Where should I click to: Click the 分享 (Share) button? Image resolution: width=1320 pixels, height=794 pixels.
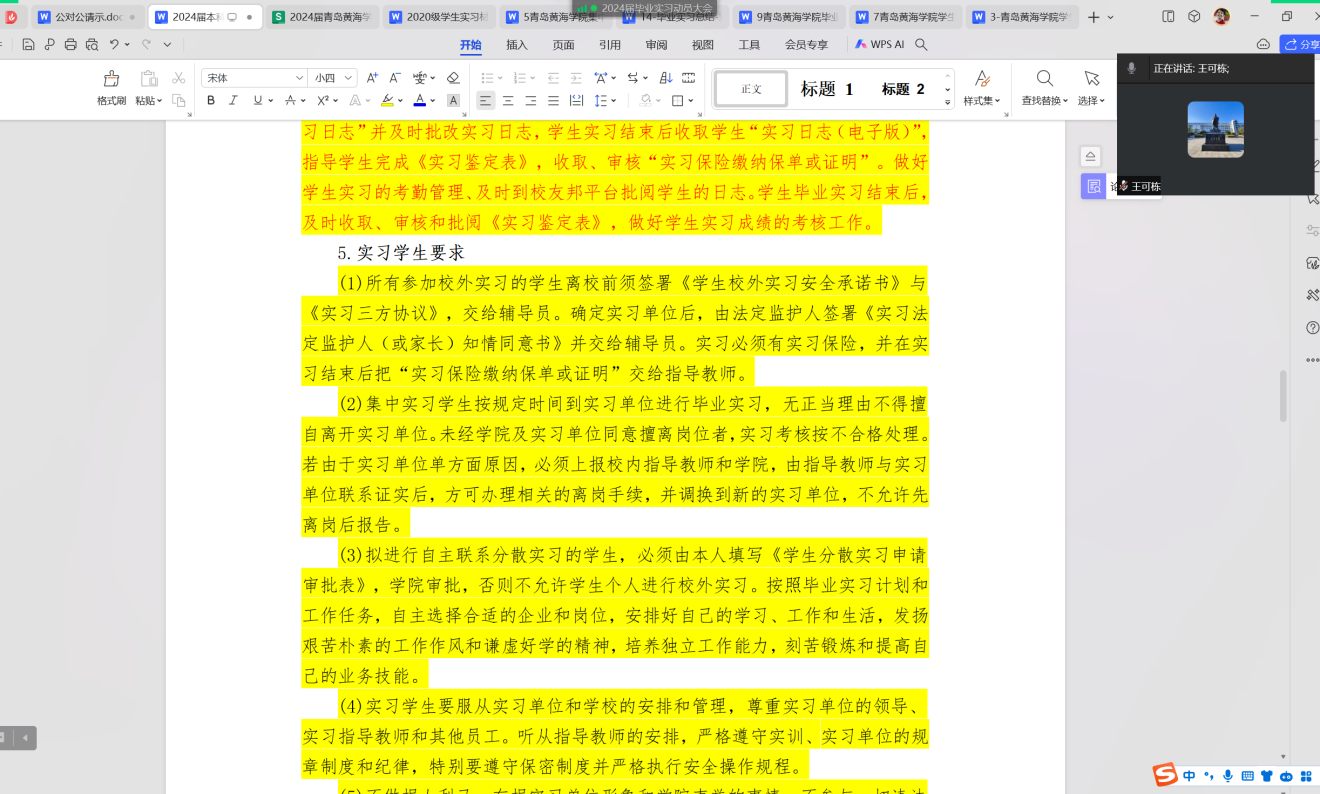(x=1301, y=44)
